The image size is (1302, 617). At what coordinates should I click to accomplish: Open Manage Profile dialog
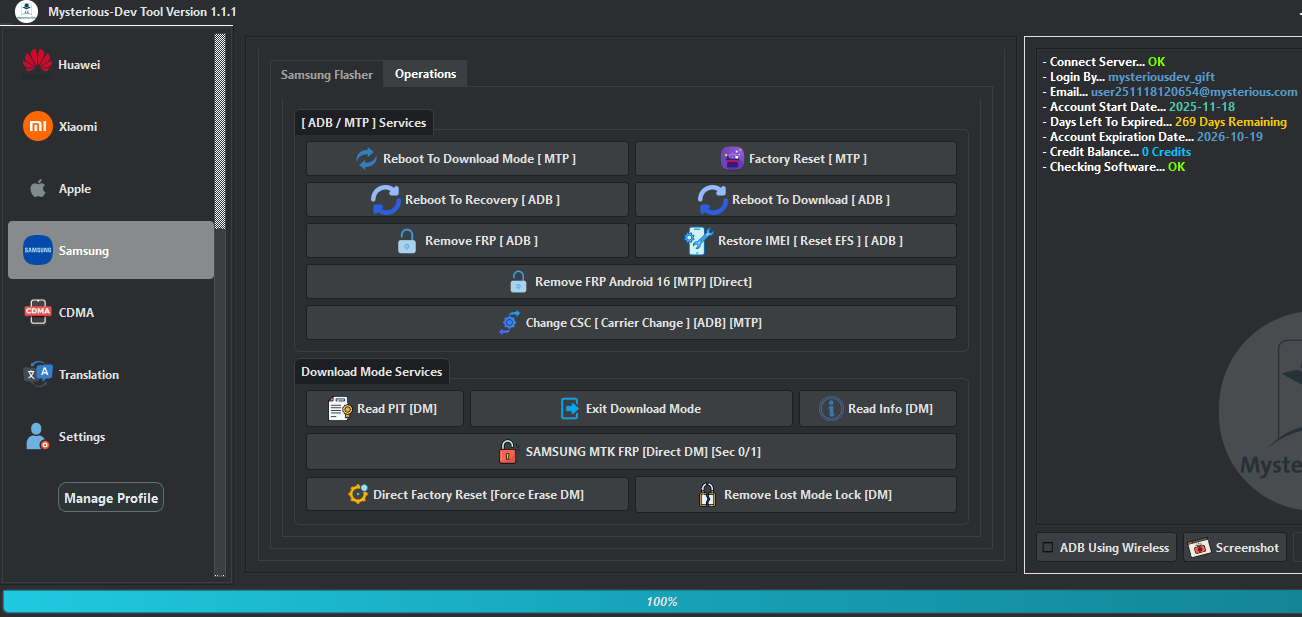110,497
